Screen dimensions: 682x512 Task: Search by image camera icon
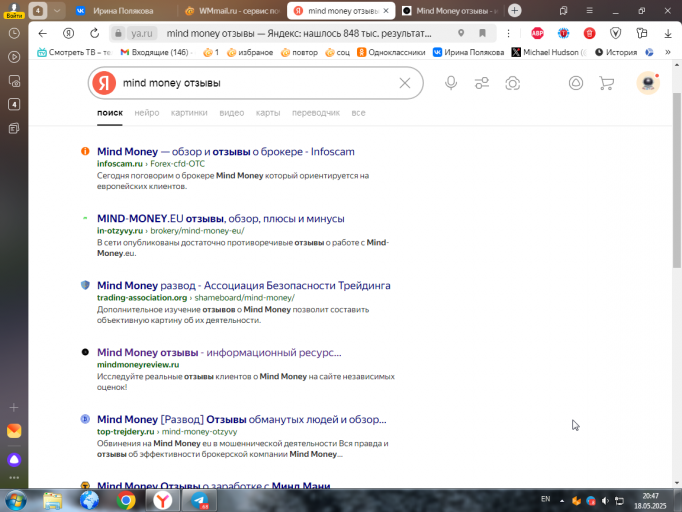coord(512,83)
